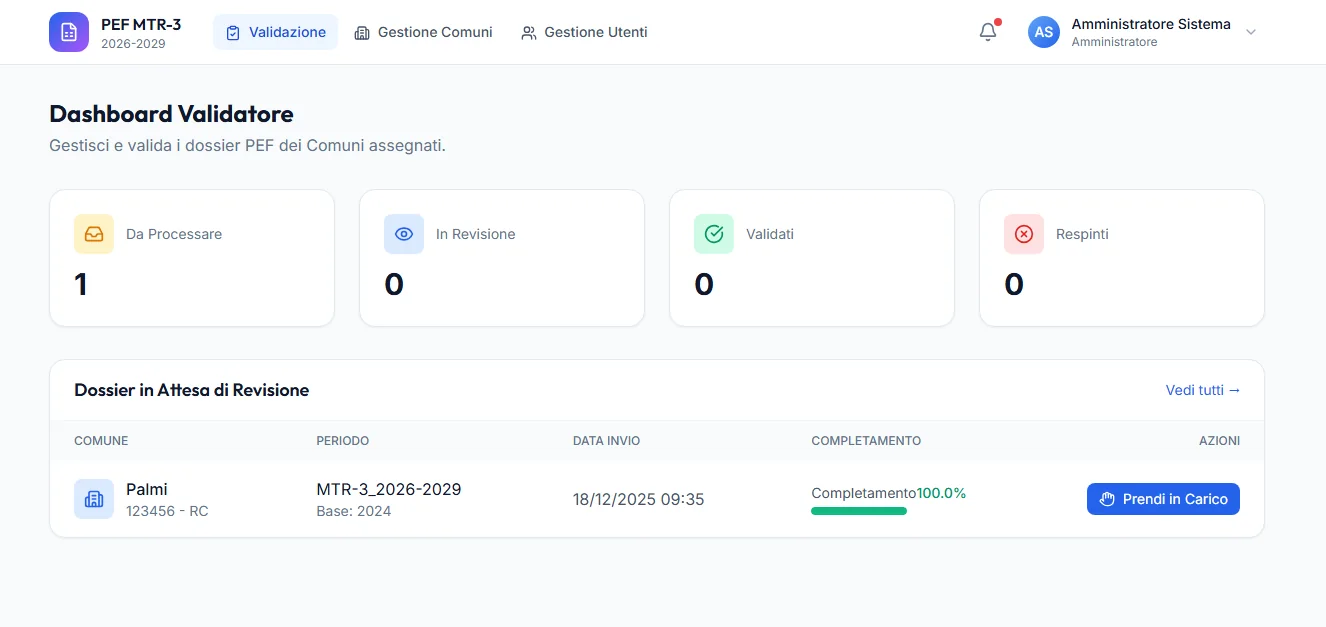Viewport: 1326px width, 627px height.
Task: Click the PERIODO column header
Action: [343, 441]
